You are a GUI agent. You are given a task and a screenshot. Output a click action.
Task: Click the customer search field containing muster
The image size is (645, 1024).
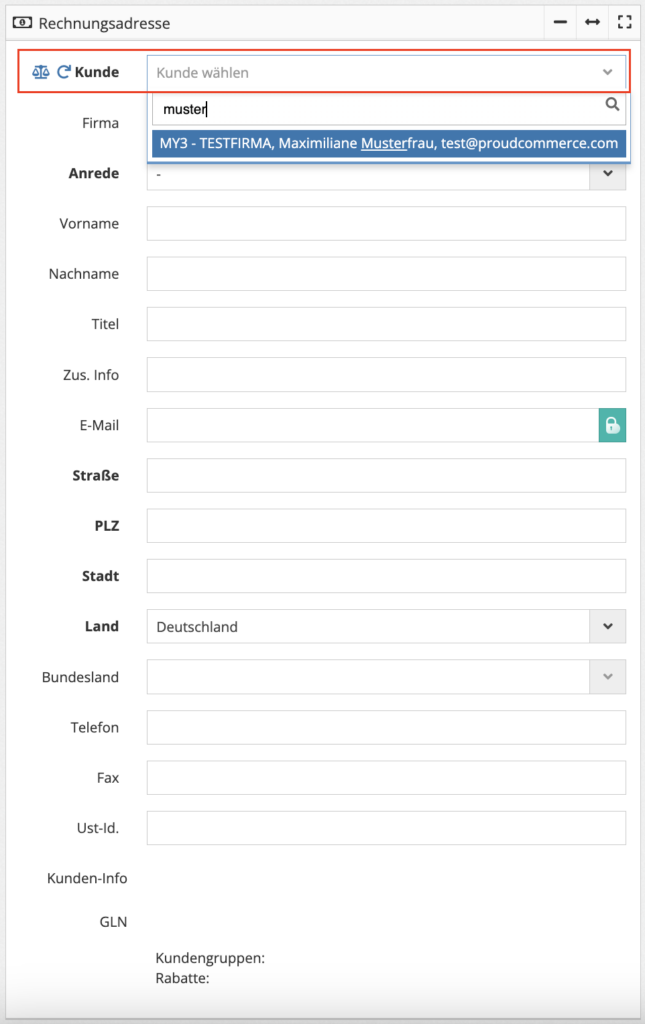pos(389,108)
